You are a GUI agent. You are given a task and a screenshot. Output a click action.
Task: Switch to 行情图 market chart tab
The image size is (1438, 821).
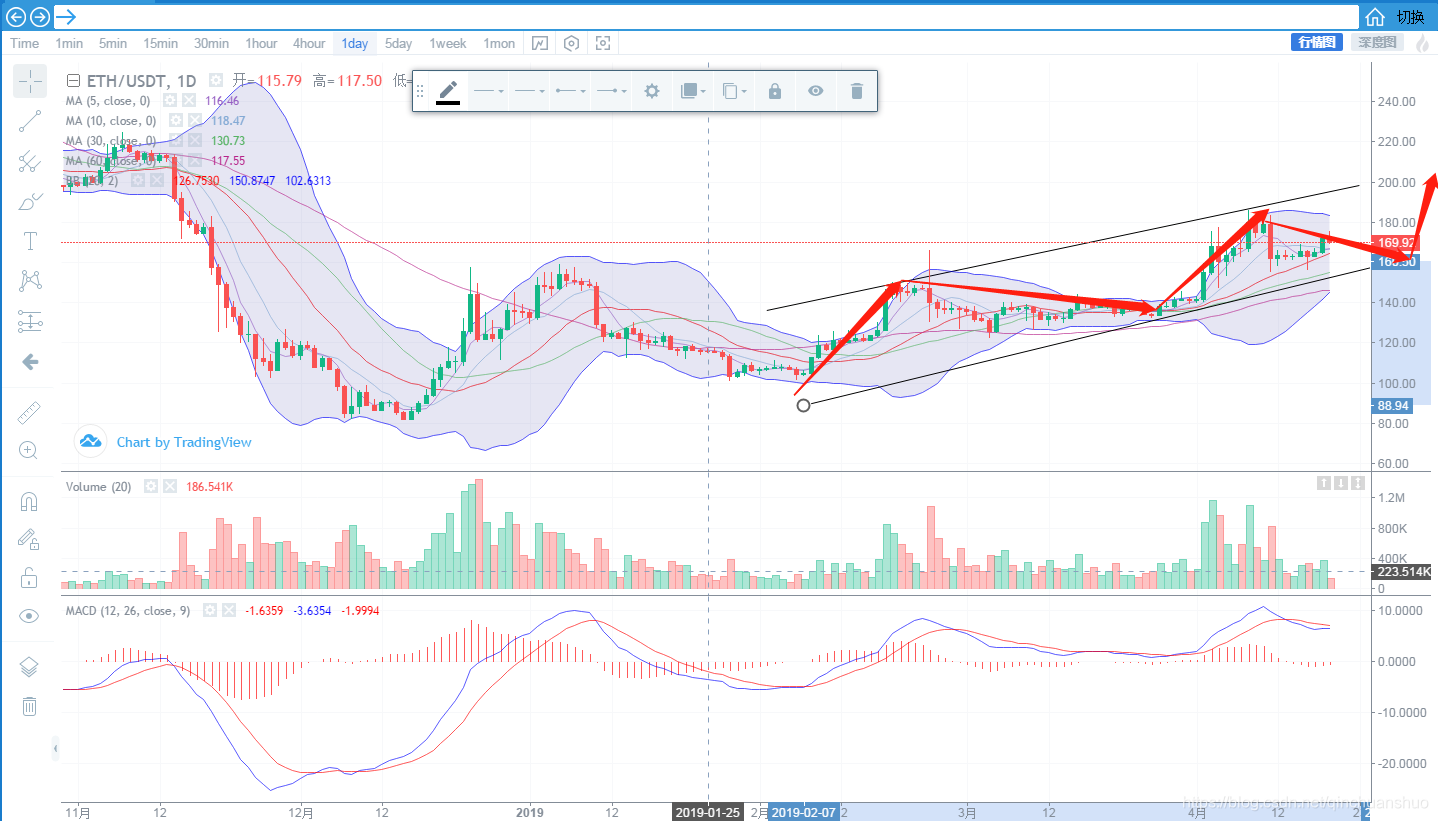point(1317,42)
